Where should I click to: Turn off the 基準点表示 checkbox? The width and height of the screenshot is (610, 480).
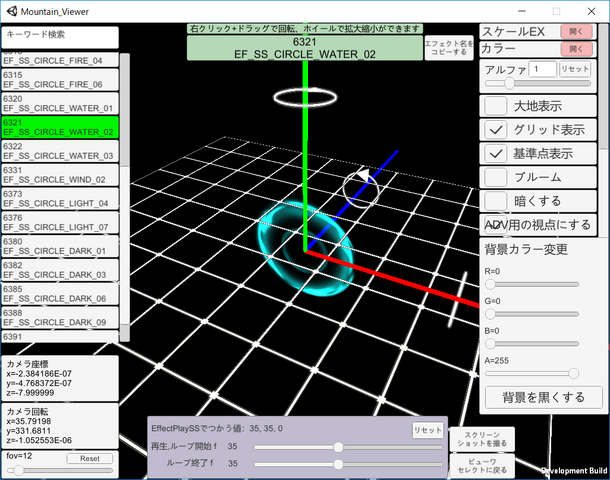click(x=496, y=154)
